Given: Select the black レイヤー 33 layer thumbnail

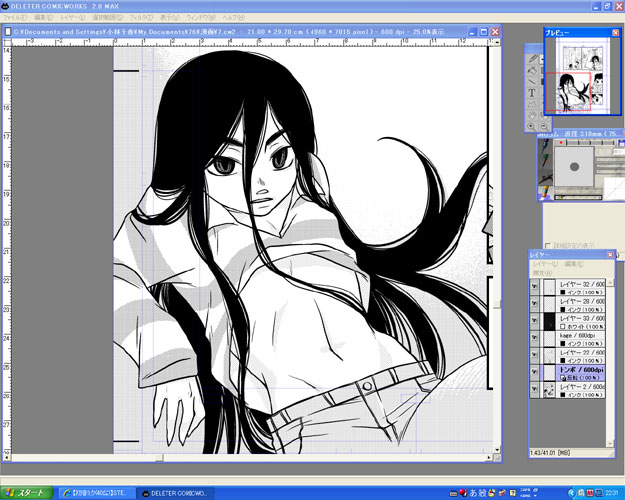Looking at the screenshot, I should point(549,321).
